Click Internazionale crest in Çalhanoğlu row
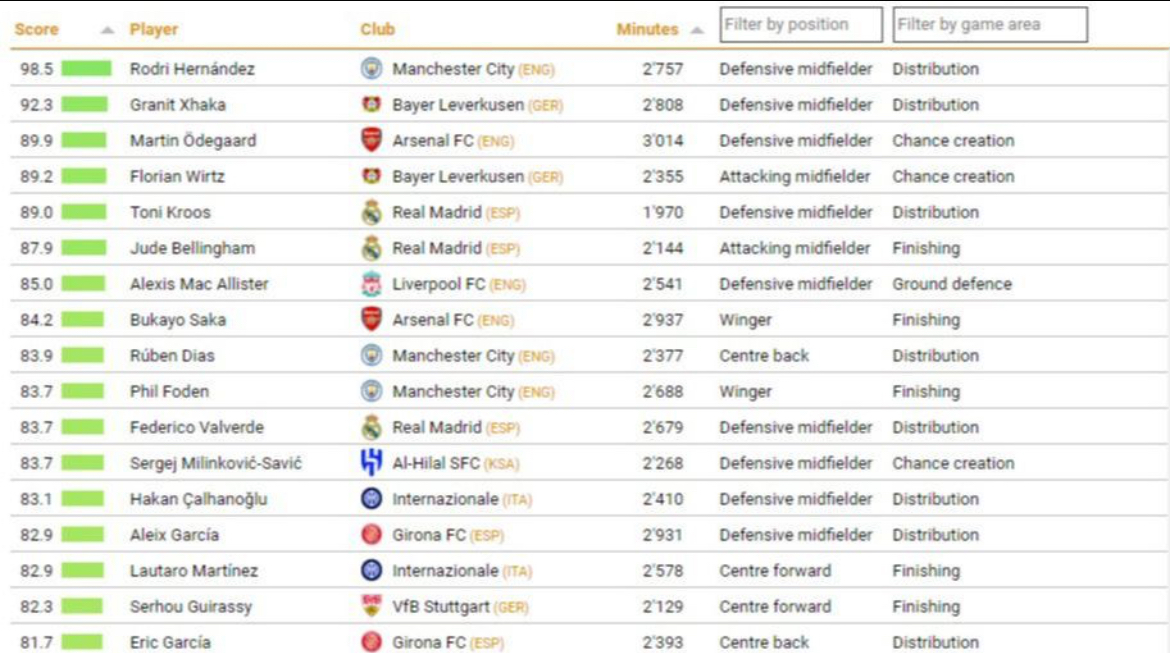Viewport: 1170px width, 653px height. coord(371,499)
